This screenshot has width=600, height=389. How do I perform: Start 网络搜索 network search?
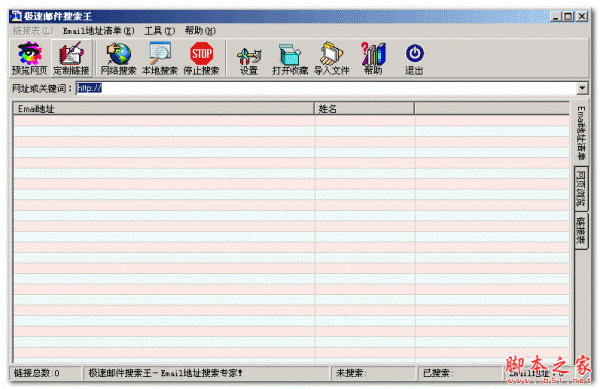coord(119,58)
